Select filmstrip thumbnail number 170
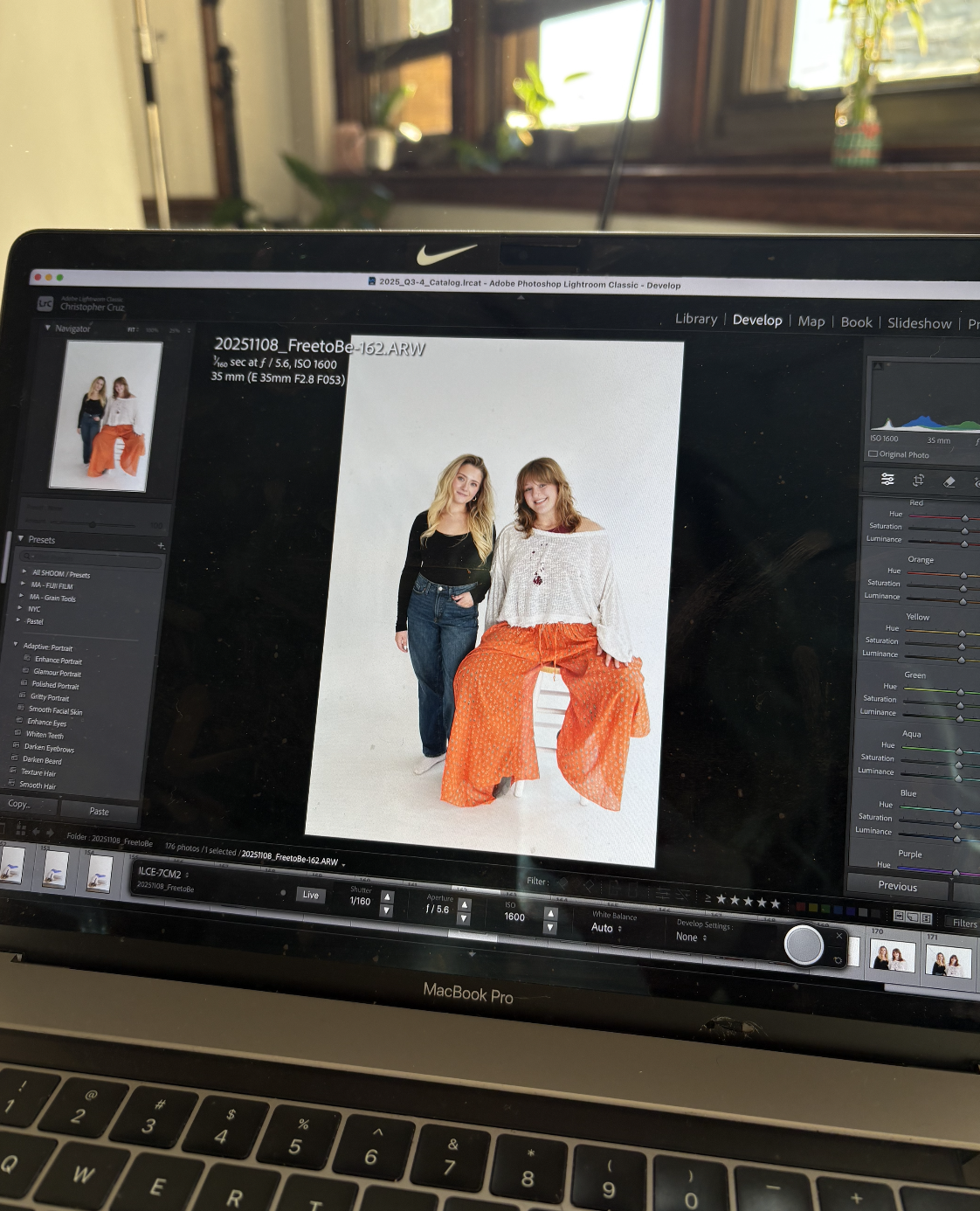 click(x=892, y=957)
